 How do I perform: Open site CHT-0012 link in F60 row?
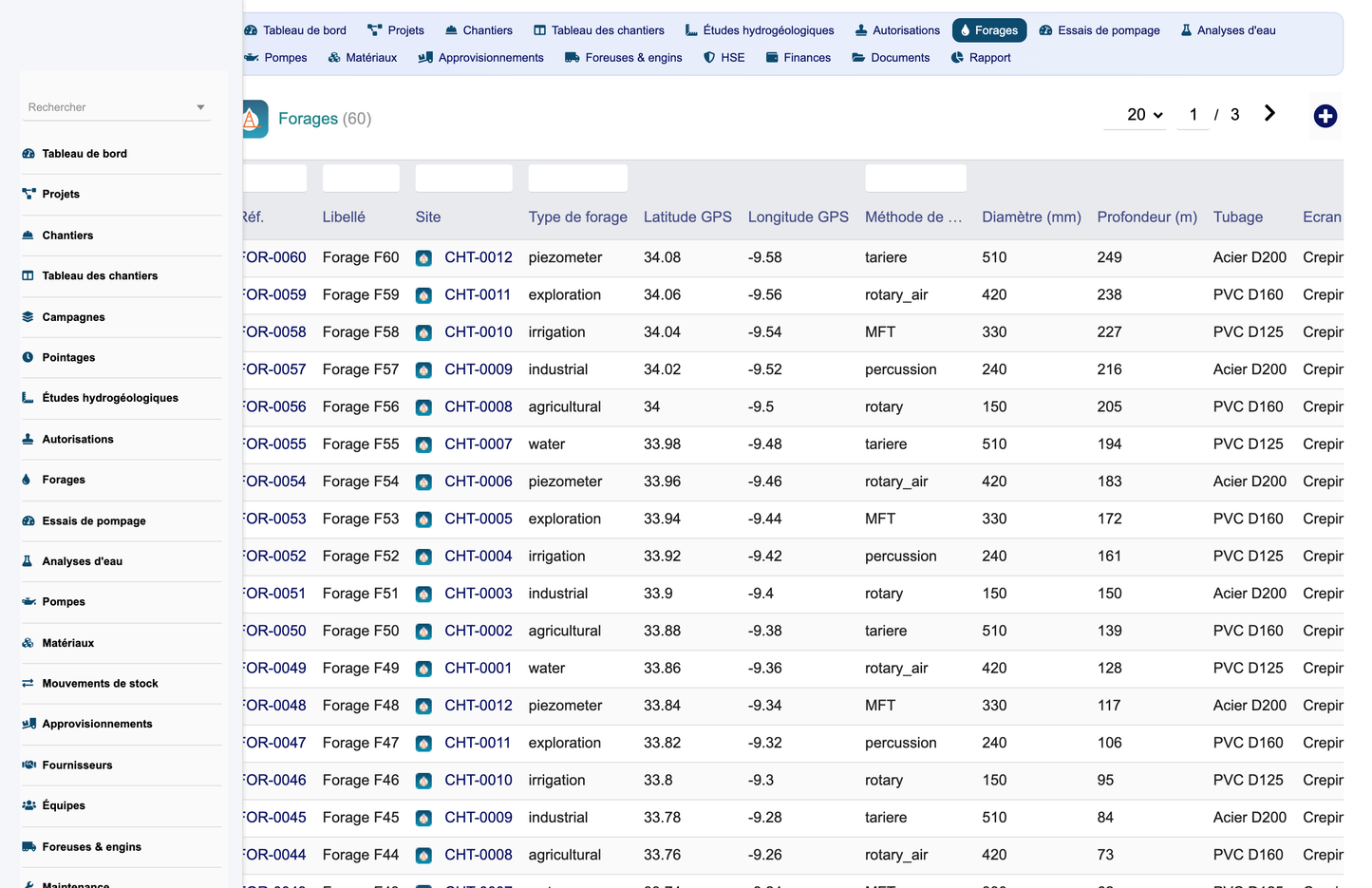(x=479, y=257)
